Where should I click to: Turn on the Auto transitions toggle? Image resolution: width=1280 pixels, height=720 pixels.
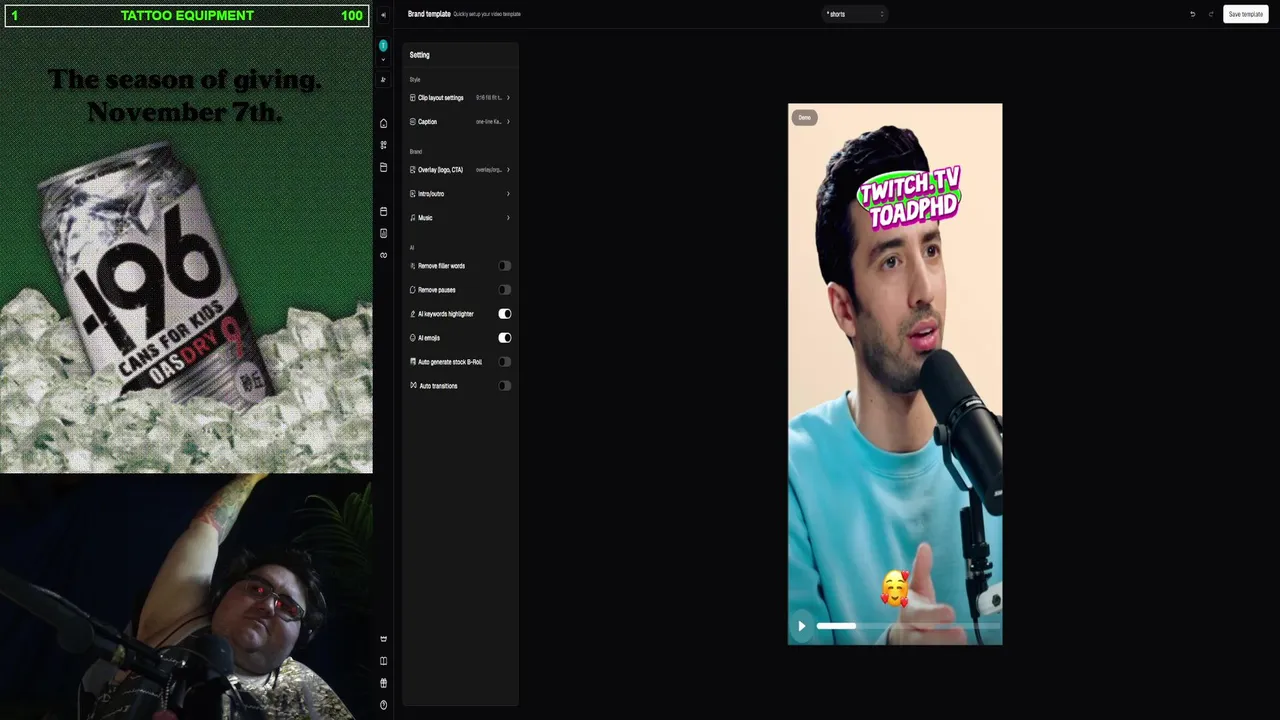[505, 386]
